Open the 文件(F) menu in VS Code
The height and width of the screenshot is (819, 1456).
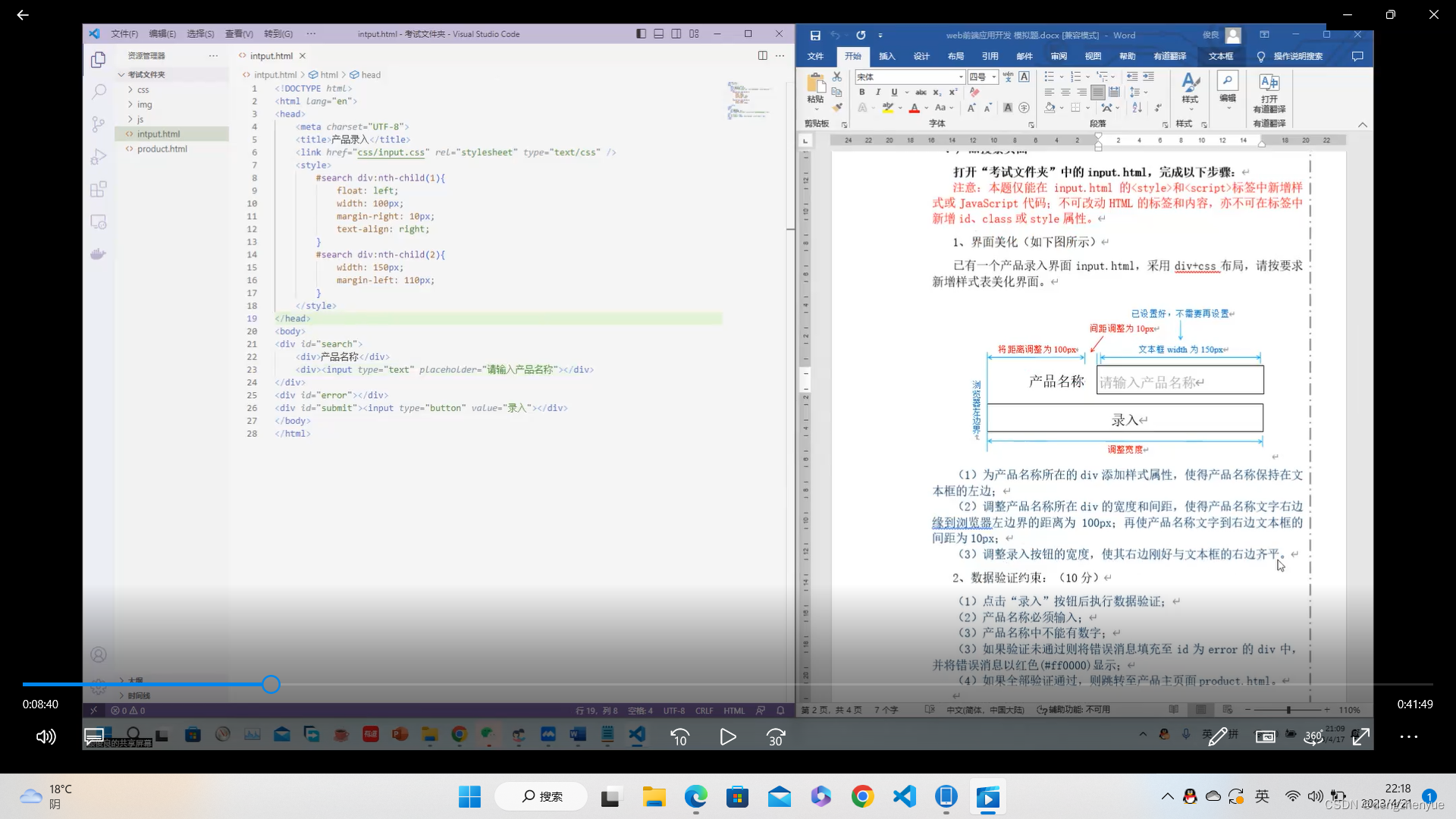pyautogui.click(x=124, y=34)
